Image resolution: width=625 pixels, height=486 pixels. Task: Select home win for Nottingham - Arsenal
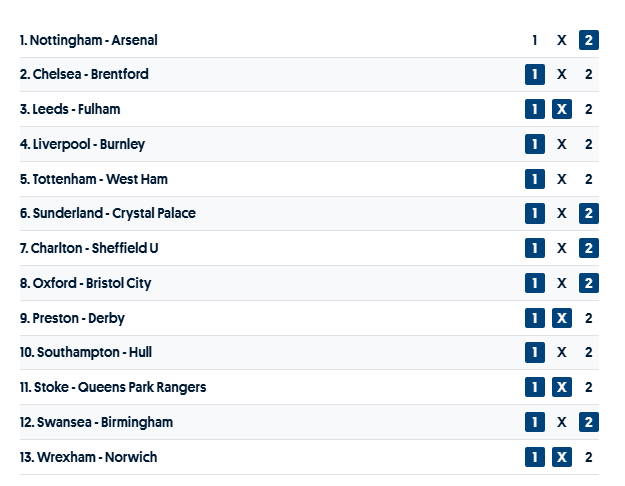[535, 40]
